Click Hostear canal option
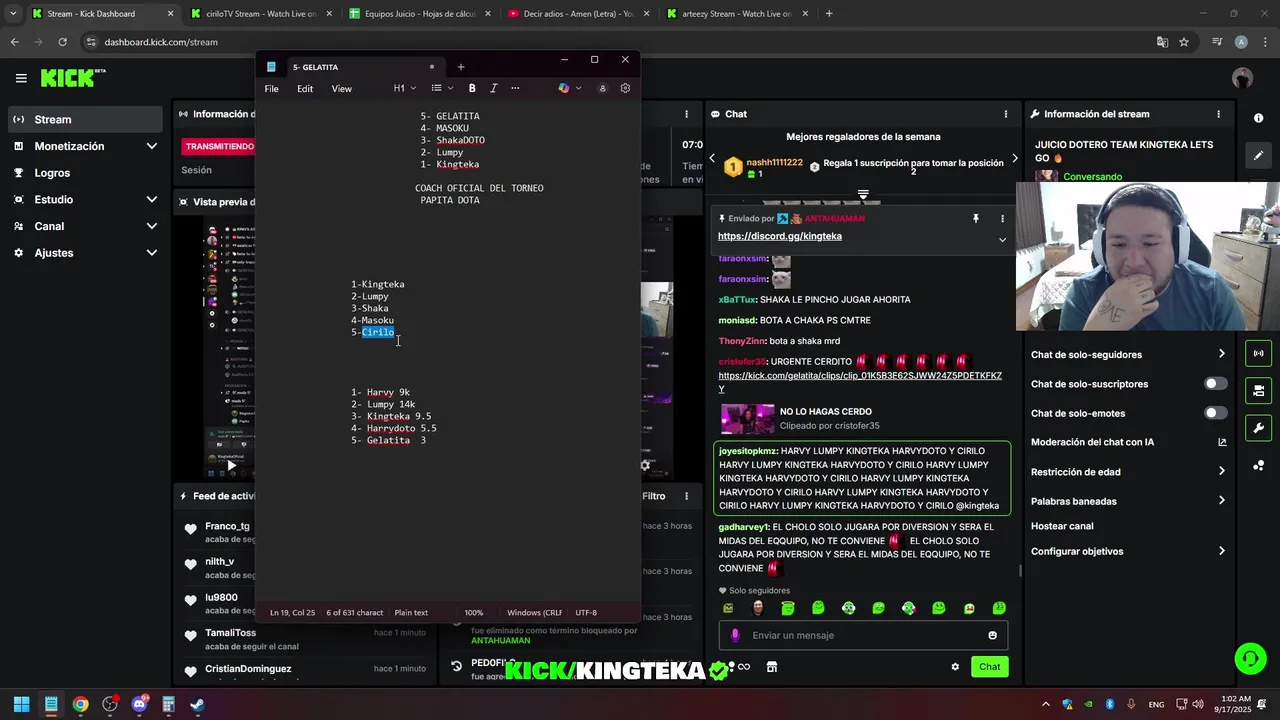Viewport: 1280px width, 720px height. (x=1062, y=526)
